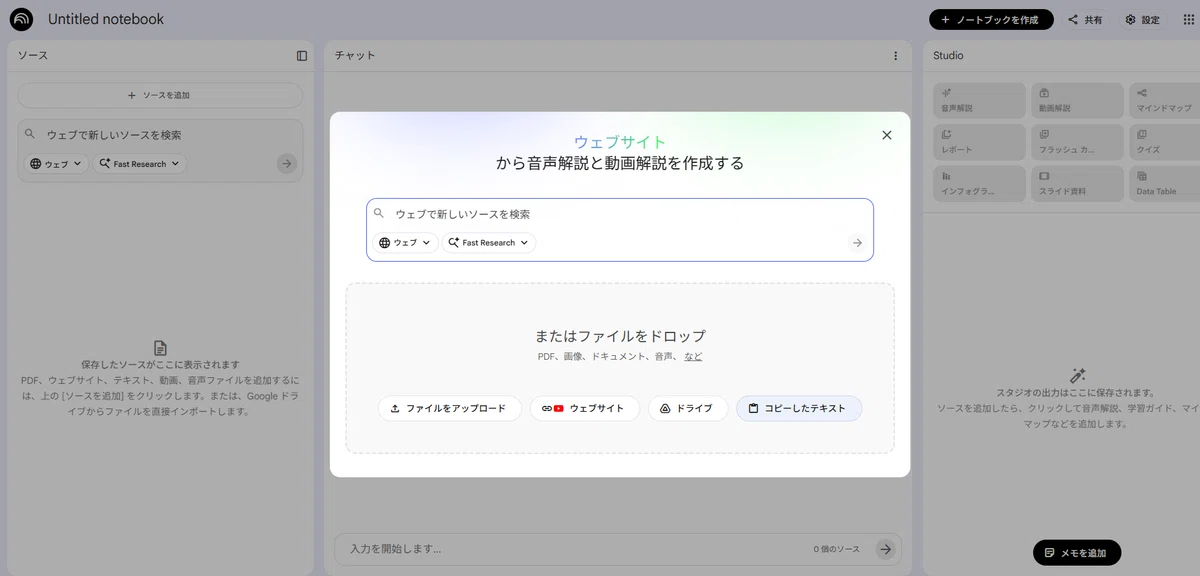Open the など link for file types

coord(693,356)
